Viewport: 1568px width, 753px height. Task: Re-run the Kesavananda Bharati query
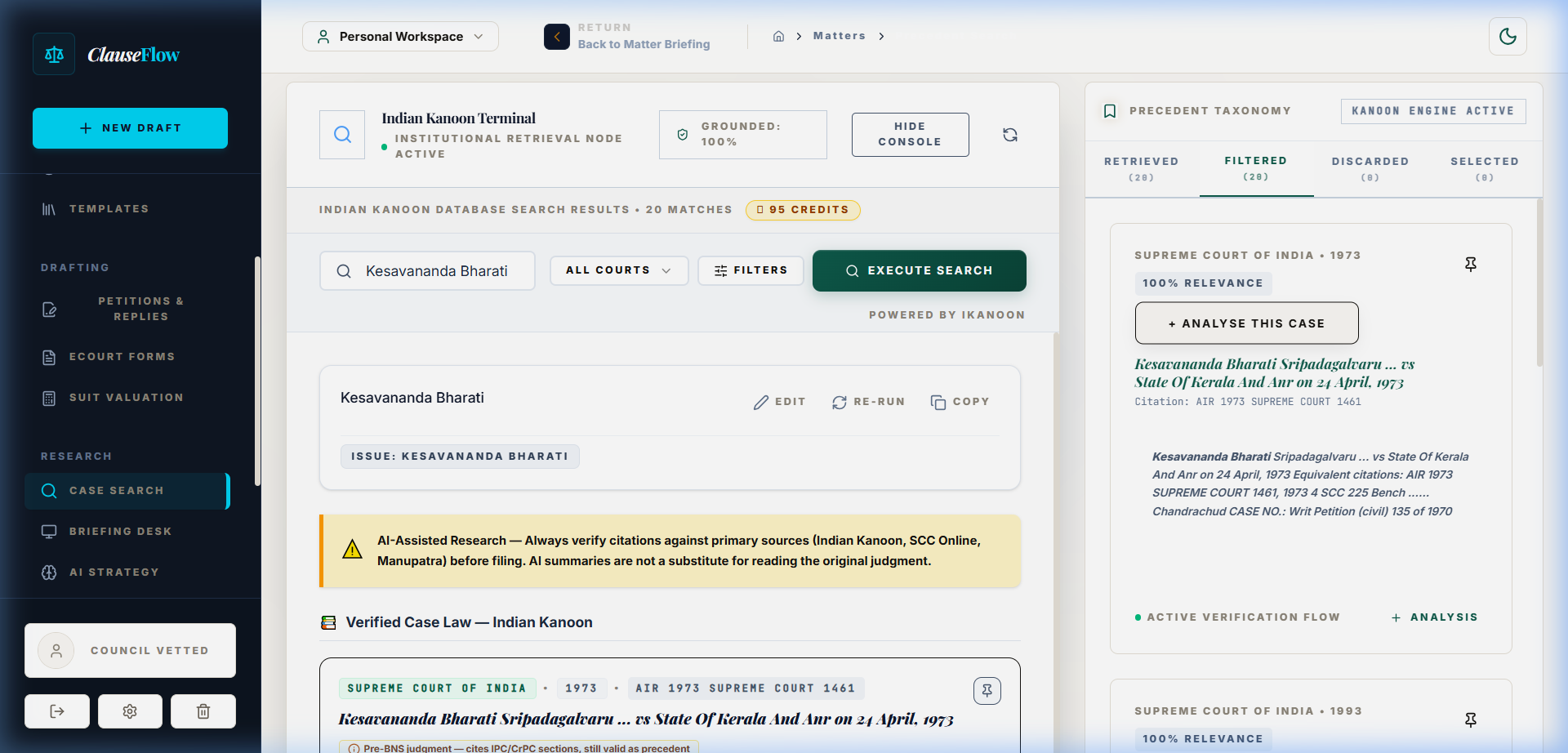tap(868, 402)
